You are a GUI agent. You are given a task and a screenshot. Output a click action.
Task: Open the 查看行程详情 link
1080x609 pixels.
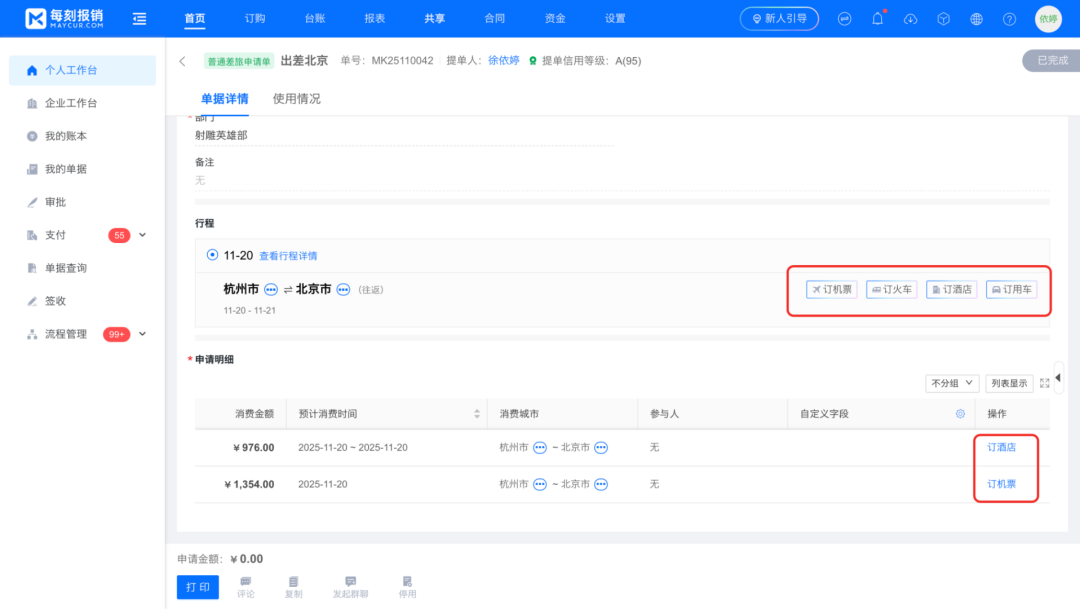pyautogui.click(x=291, y=255)
